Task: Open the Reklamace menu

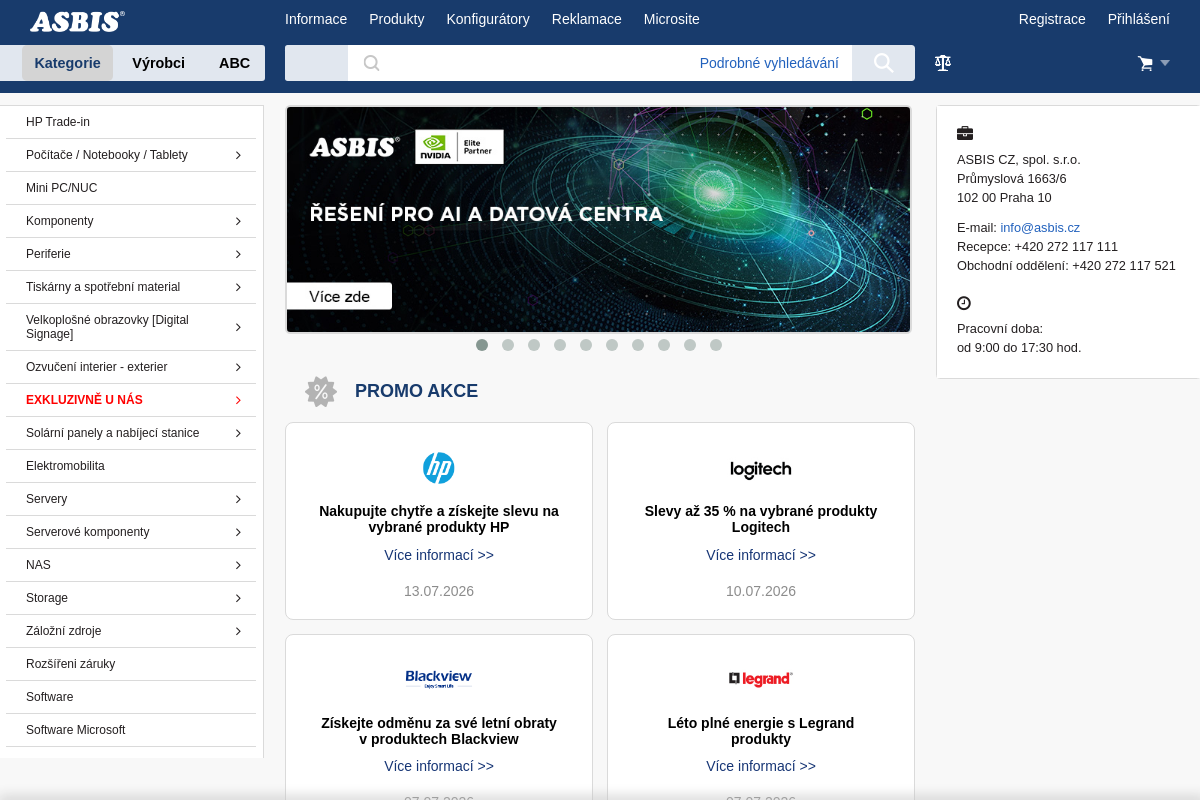Action: (x=587, y=19)
